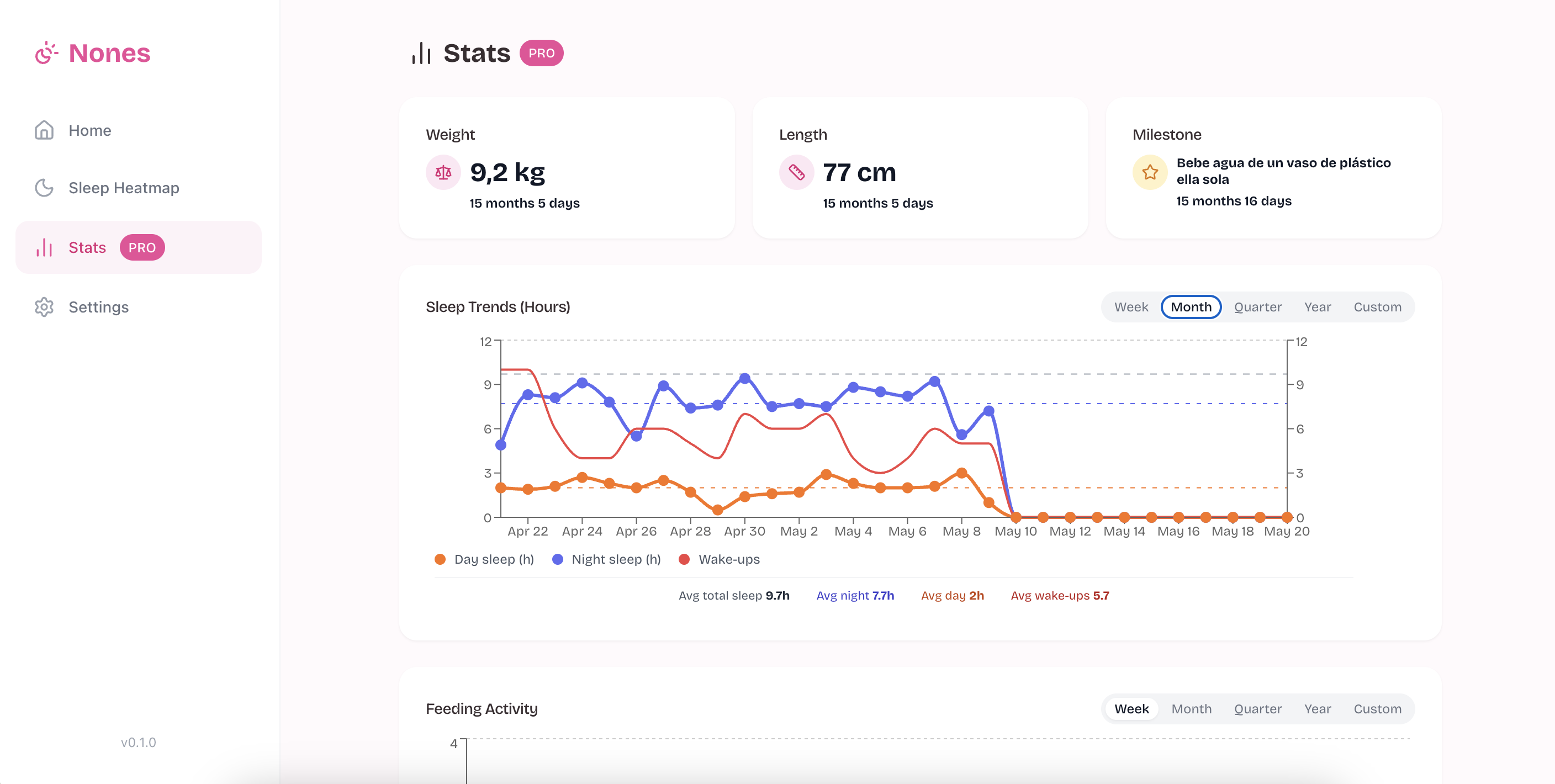The width and height of the screenshot is (1555, 784).
Task: Click Avg wake-ups 5.7 statistic
Action: pyautogui.click(x=1060, y=596)
